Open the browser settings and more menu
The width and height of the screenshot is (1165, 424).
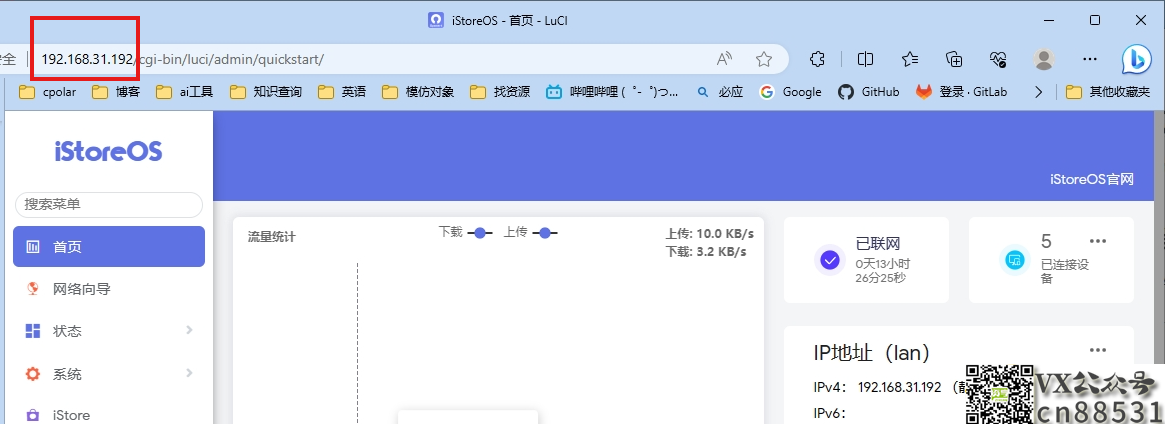[x=1089, y=59]
